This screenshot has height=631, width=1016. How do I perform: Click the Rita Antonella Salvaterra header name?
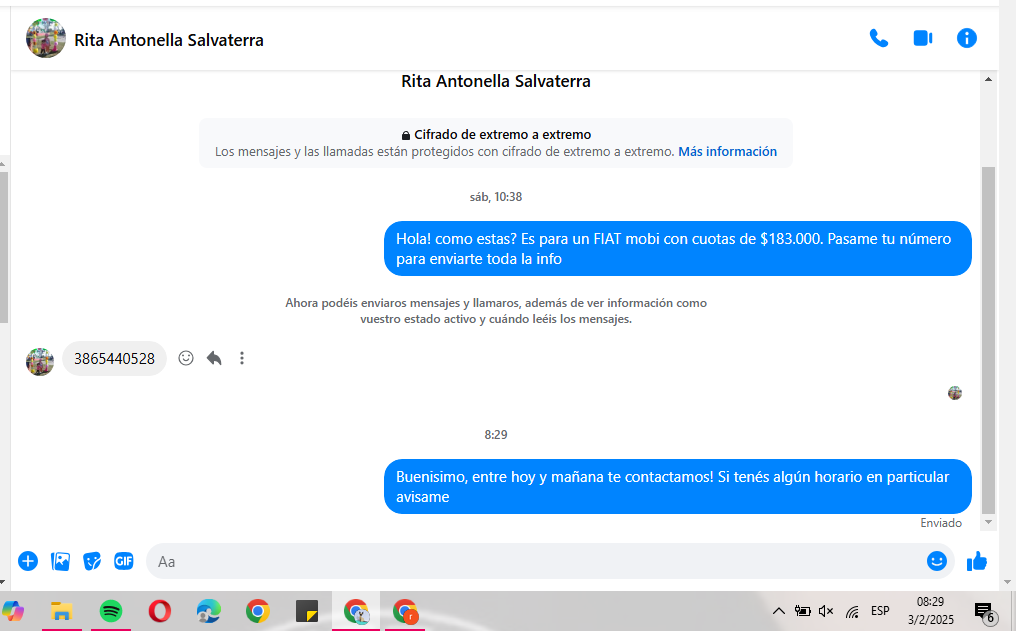(168, 40)
